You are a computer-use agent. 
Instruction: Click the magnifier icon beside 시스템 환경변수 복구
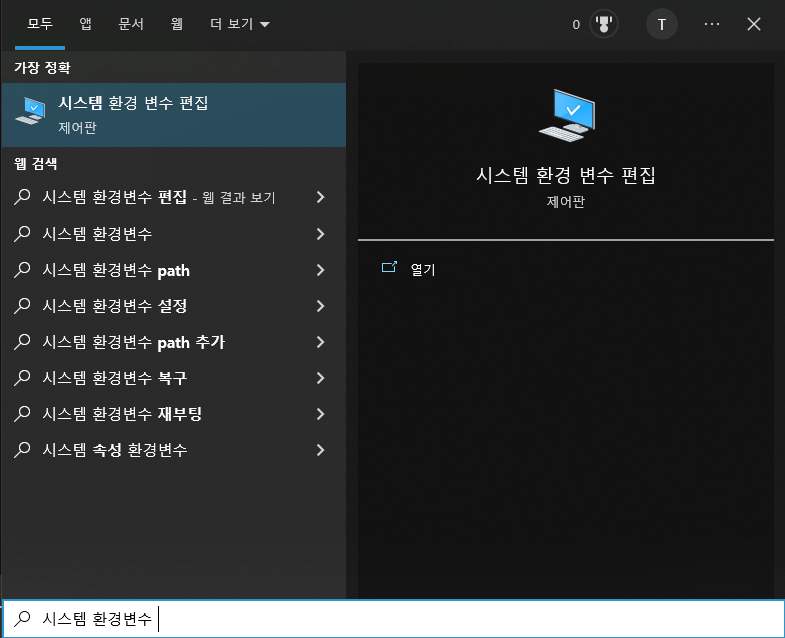coord(22,378)
